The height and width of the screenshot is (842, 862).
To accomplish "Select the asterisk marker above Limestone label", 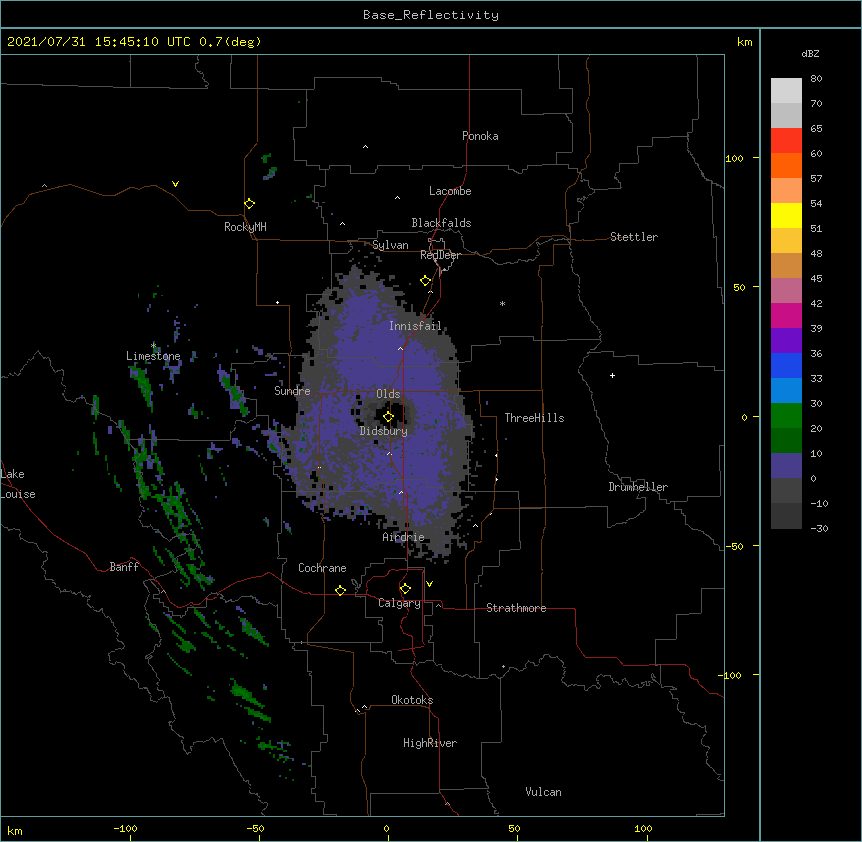I will [153, 345].
